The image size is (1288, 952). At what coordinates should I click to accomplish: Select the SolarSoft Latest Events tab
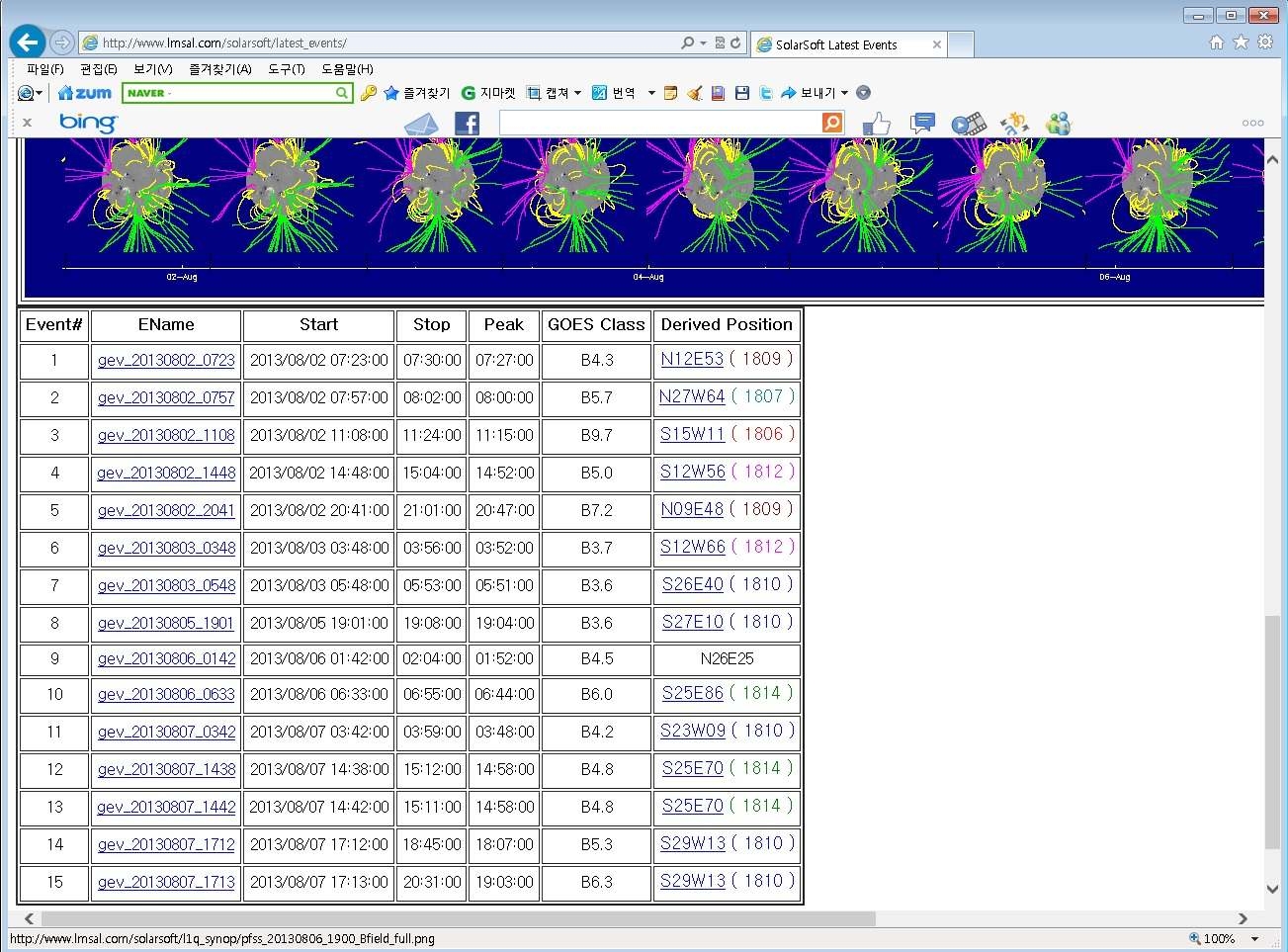click(836, 44)
